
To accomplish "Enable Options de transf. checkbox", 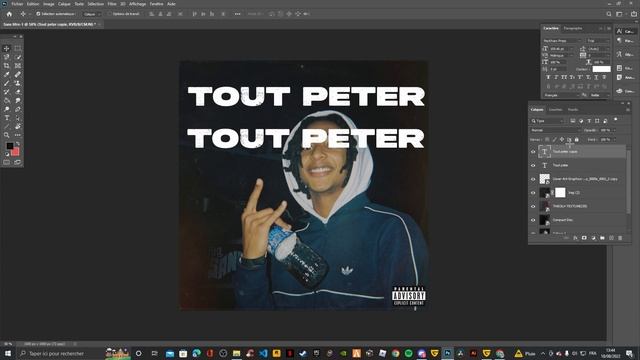I will point(109,14).
